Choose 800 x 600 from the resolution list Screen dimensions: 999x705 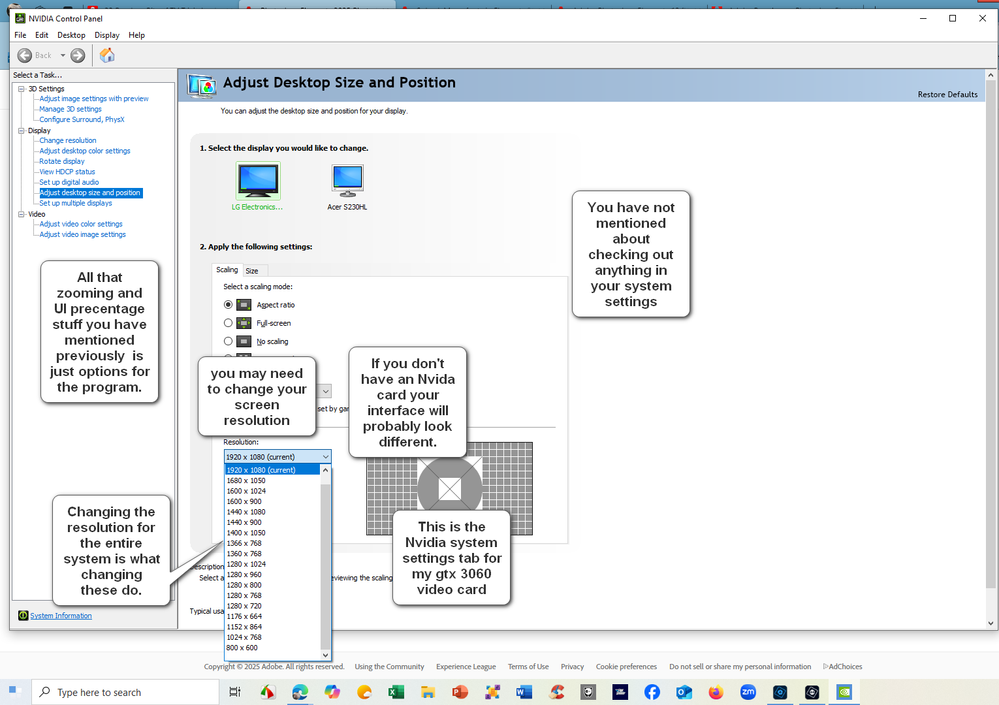point(272,648)
